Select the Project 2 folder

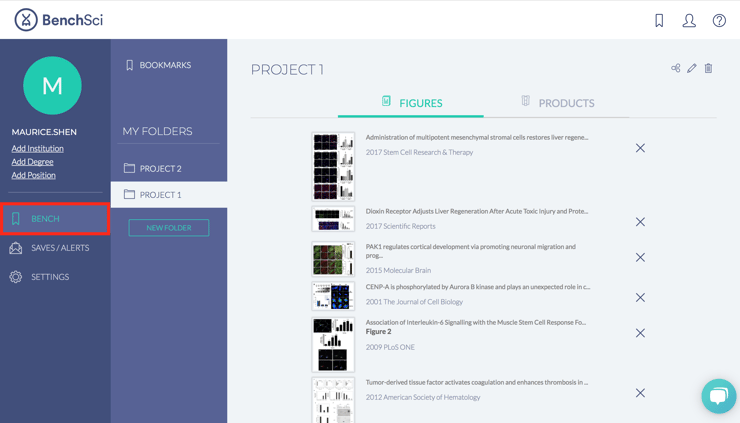(x=169, y=169)
